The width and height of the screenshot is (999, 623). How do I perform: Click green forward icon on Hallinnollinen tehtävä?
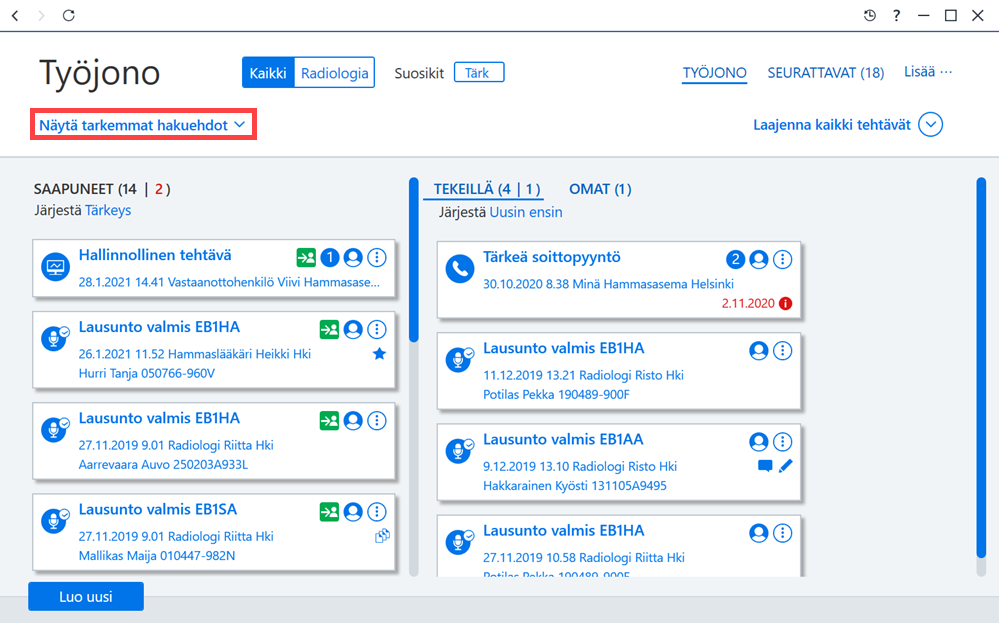pyautogui.click(x=306, y=257)
